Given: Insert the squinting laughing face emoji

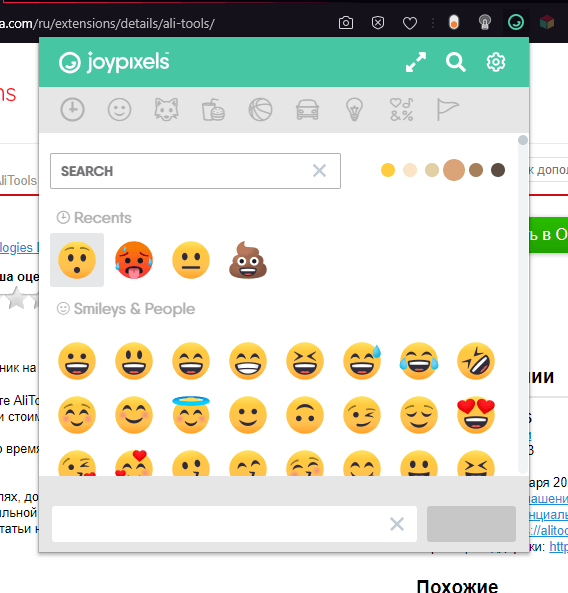Looking at the screenshot, I should click(305, 361).
